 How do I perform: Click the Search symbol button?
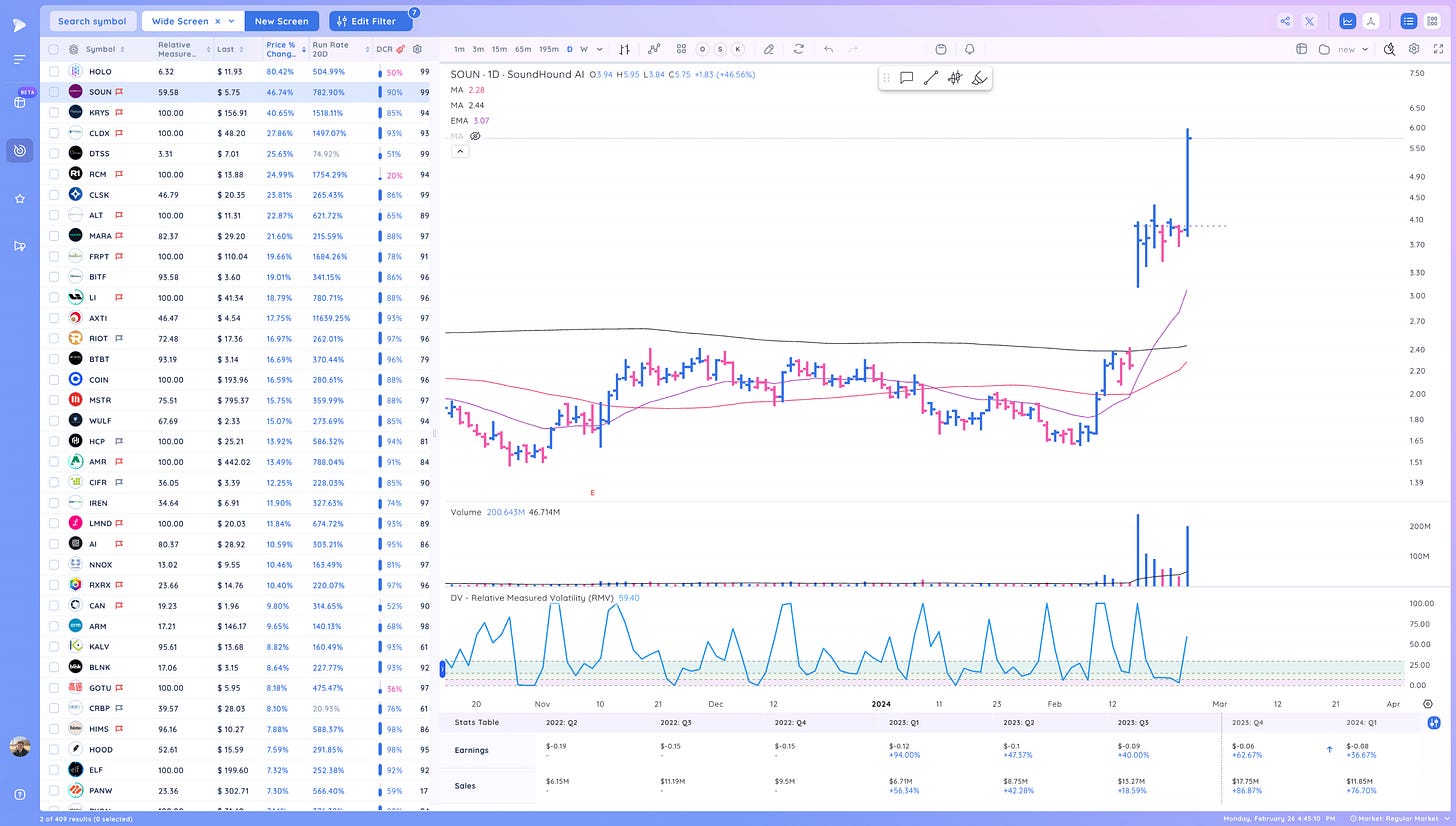pos(92,21)
